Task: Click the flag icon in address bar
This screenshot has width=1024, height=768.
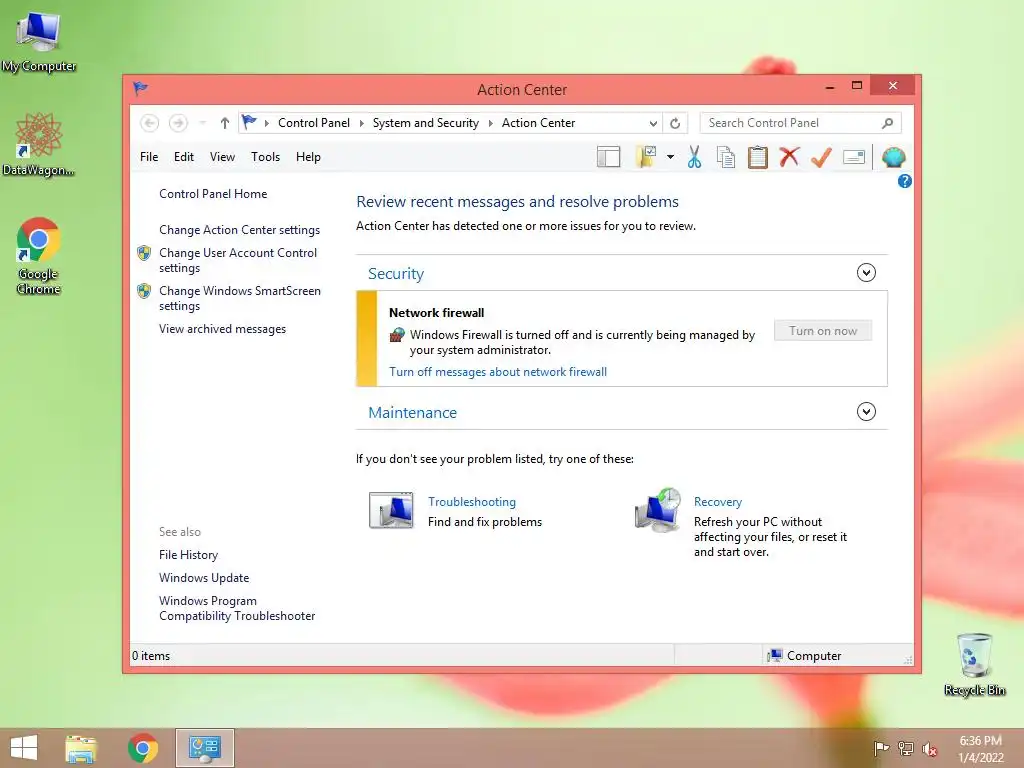Action: 249,122
